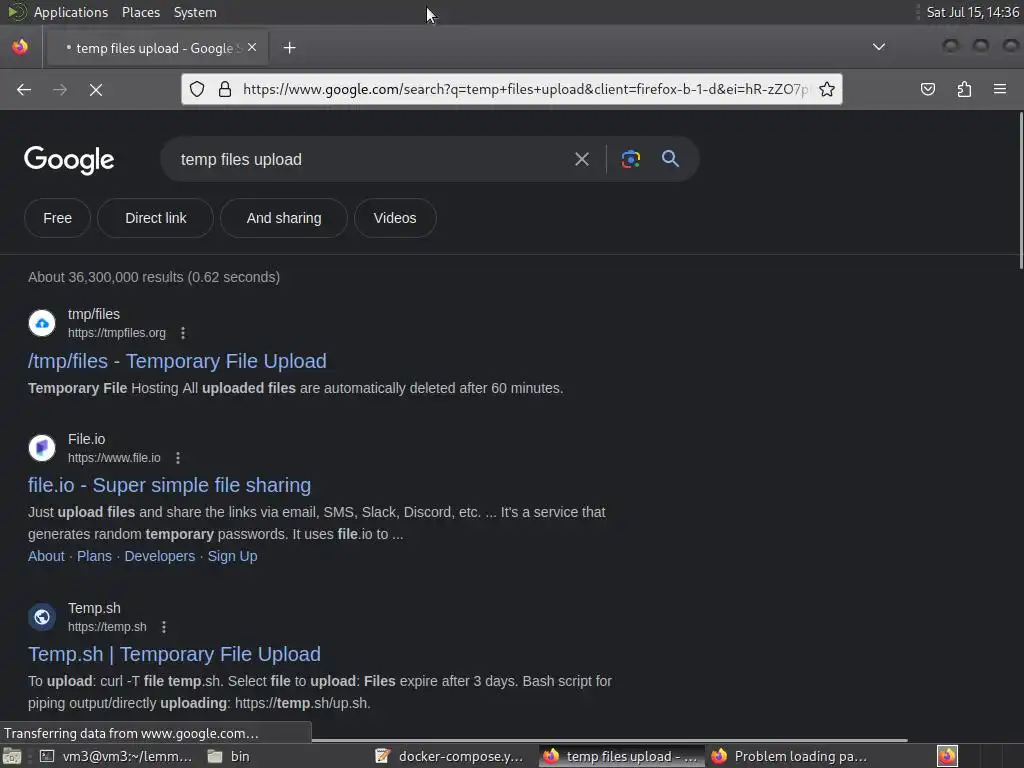Viewport: 1024px width, 768px height.
Task: Click the 'https://www.file.io' URL text
Action: pos(114,458)
